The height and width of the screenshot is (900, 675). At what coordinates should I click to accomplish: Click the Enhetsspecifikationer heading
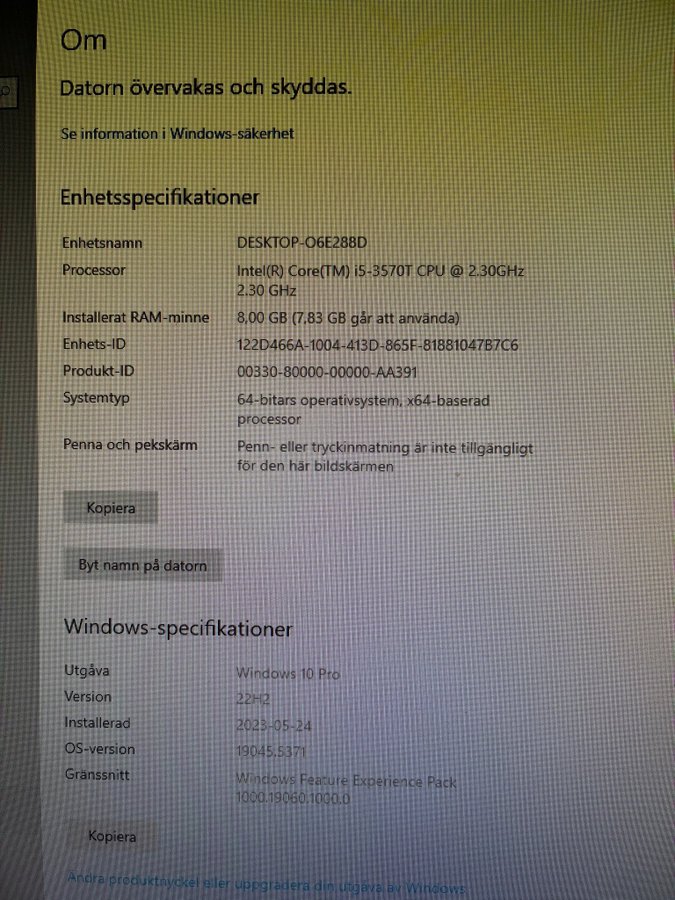click(160, 197)
